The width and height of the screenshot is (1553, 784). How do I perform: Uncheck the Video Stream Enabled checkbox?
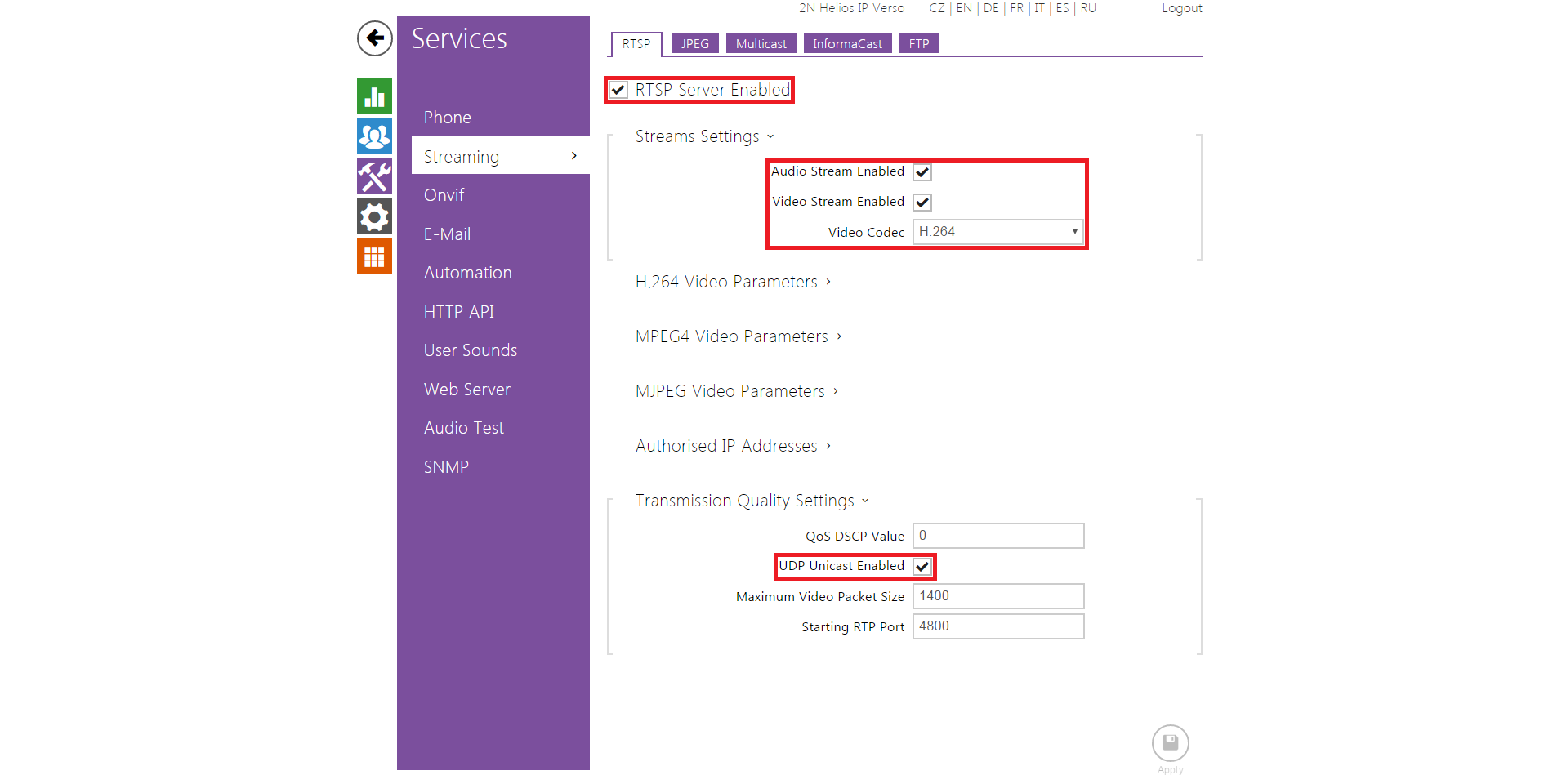point(922,203)
